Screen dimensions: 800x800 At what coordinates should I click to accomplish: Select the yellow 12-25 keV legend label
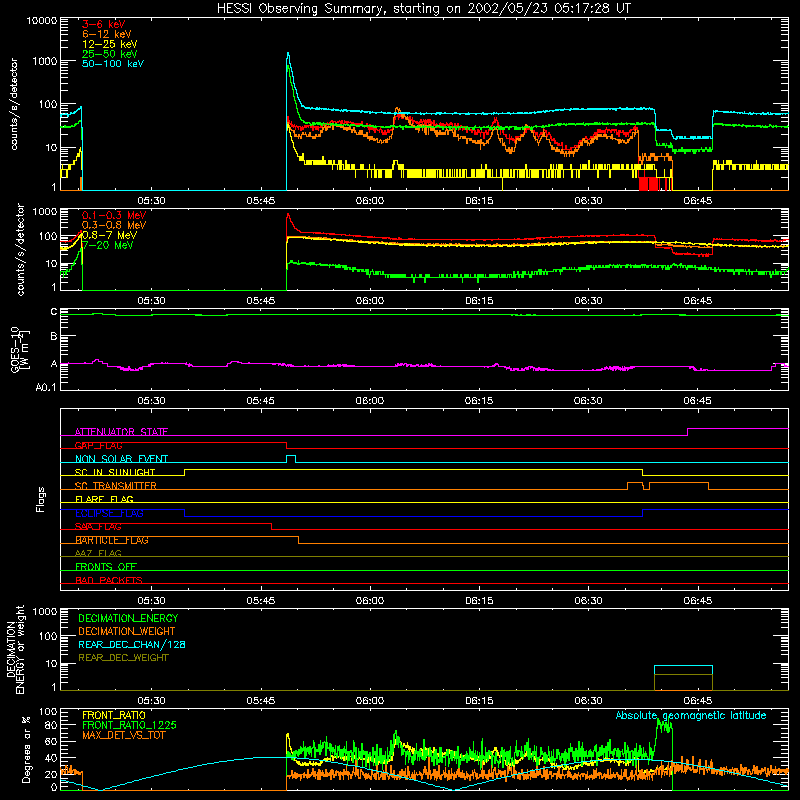click(110, 44)
